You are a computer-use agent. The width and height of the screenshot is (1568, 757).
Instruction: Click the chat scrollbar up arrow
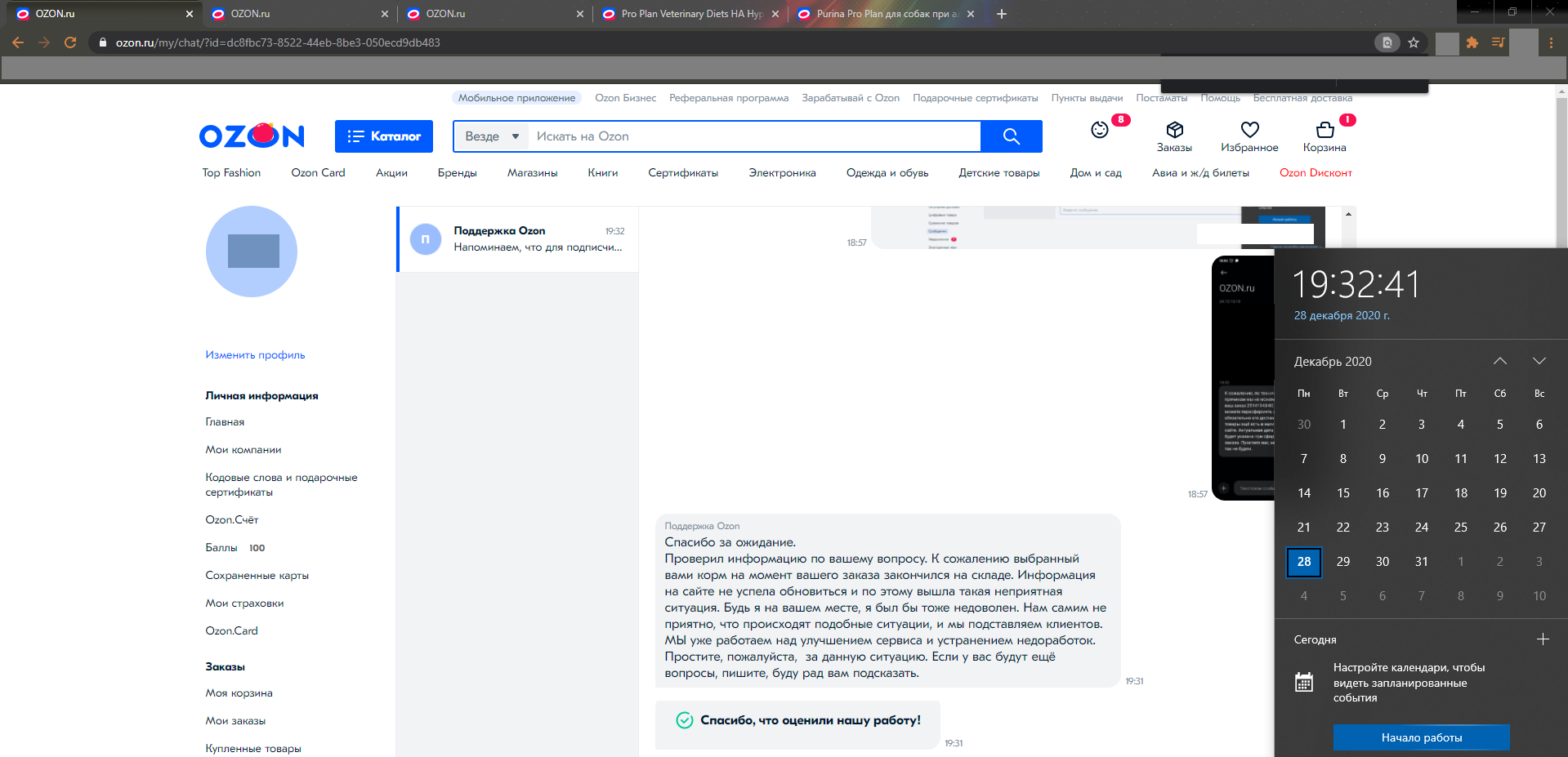point(1348,214)
